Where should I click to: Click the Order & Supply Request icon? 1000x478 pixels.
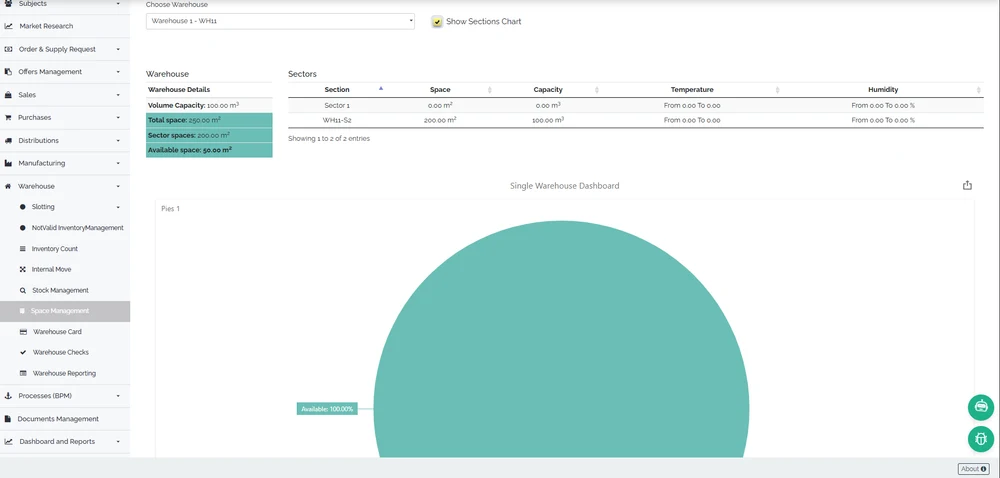click(8, 49)
